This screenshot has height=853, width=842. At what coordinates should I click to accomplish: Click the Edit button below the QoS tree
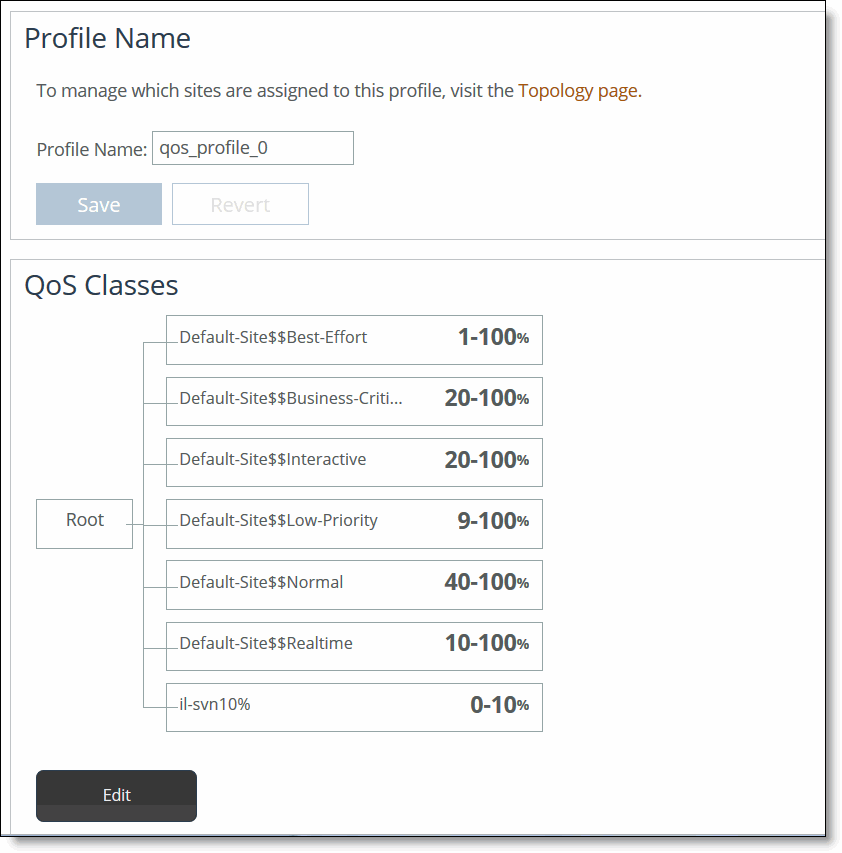[116, 795]
